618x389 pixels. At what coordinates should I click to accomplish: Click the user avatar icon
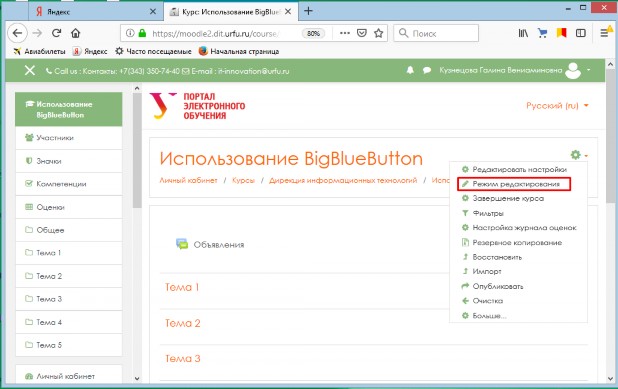coord(573,71)
